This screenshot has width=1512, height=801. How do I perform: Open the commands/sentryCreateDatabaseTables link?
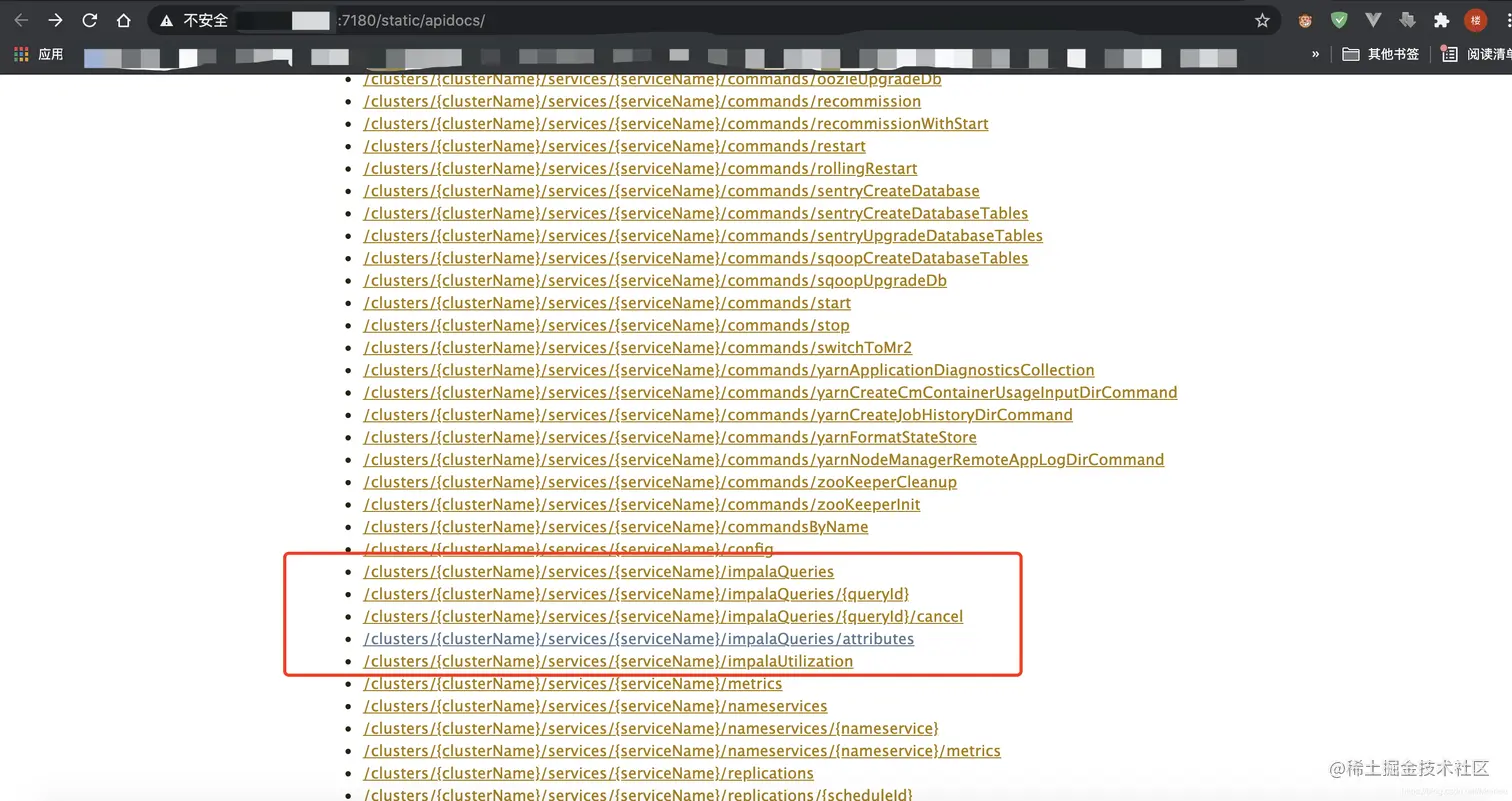[x=696, y=213]
